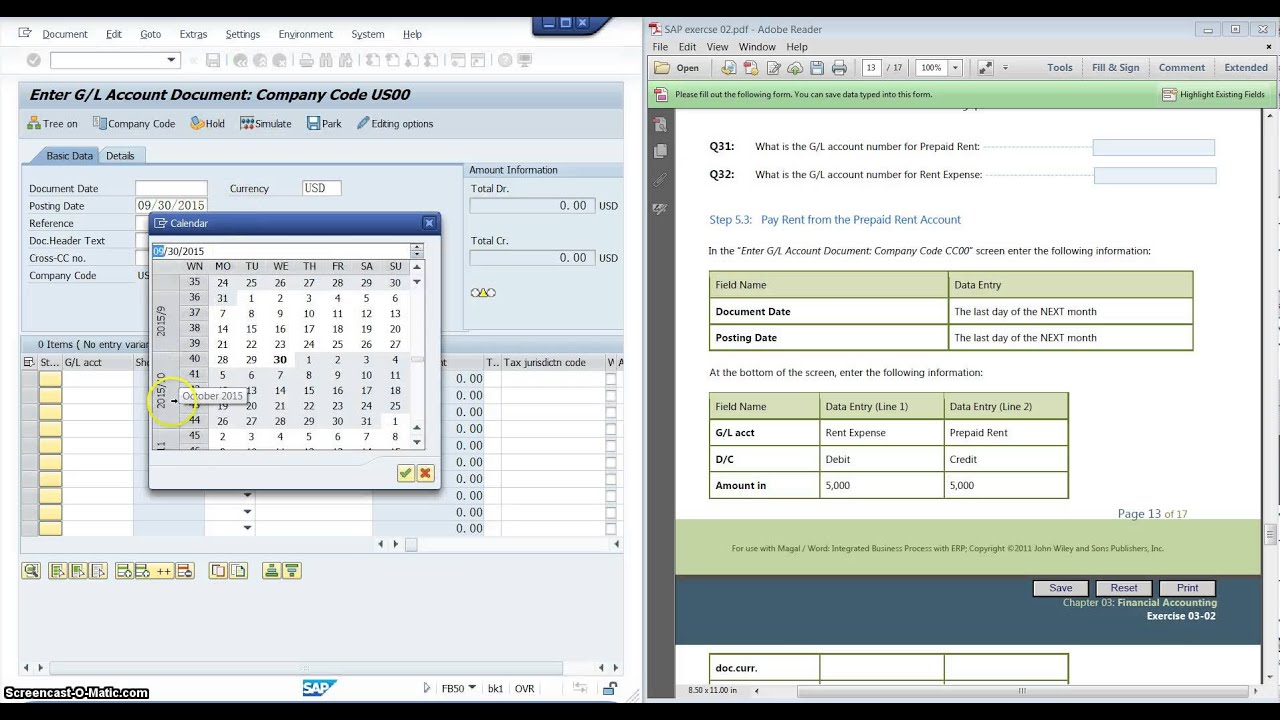Viewport: 1280px width, 720px height.
Task: Simulate the G/L document
Action: tap(266, 124)
